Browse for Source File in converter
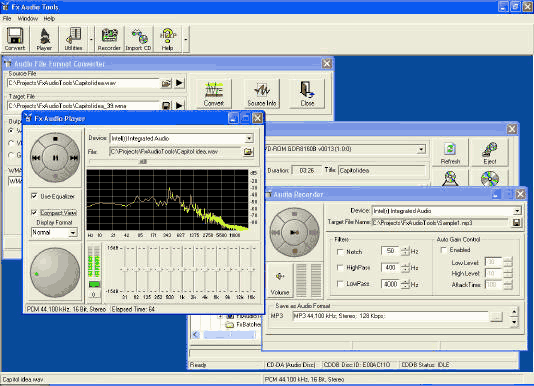Image resolution: width=534 pixels, height=386 pixels. tap(166, 83)
